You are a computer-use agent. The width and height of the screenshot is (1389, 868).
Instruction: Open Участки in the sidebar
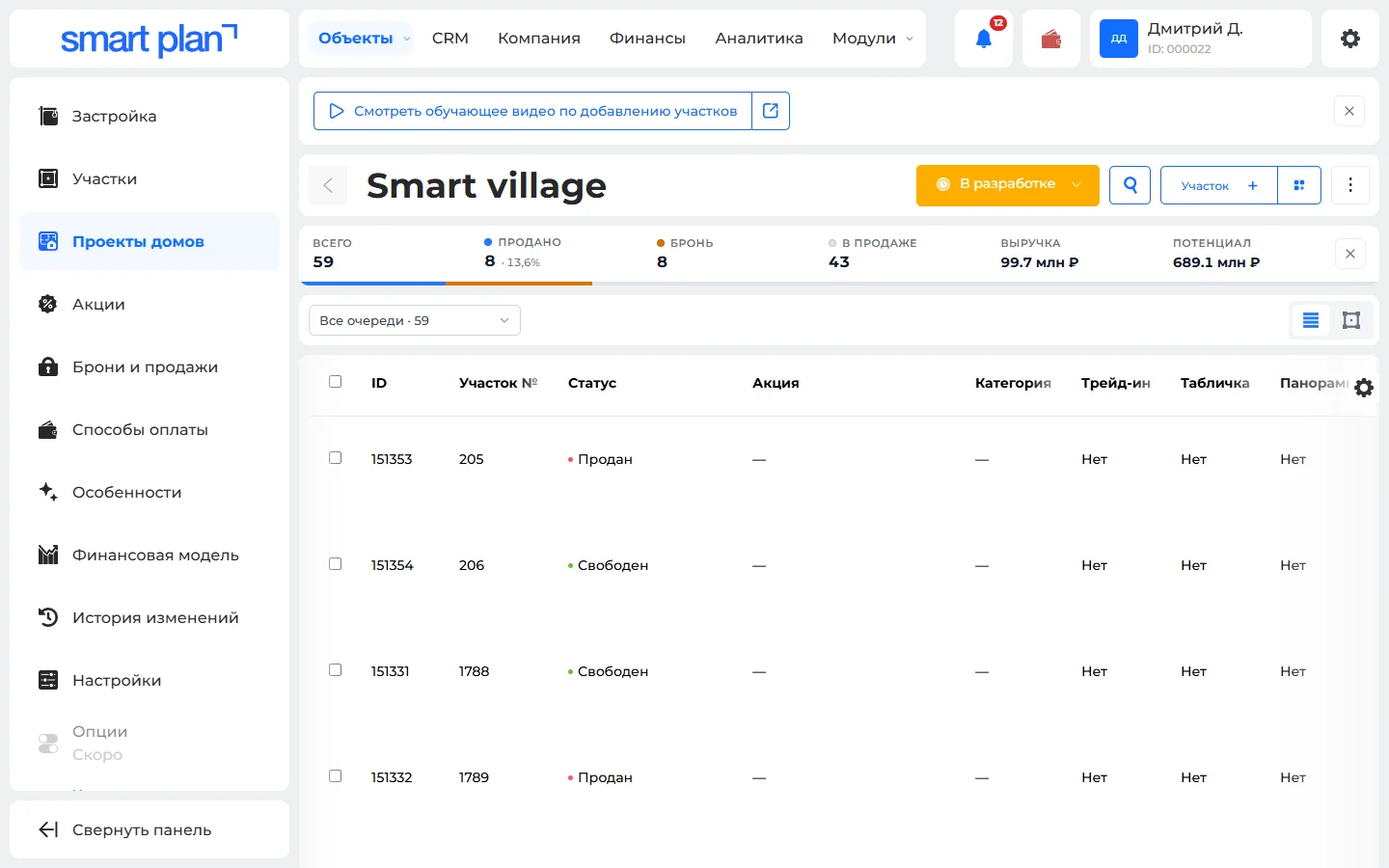click(150, 178)
